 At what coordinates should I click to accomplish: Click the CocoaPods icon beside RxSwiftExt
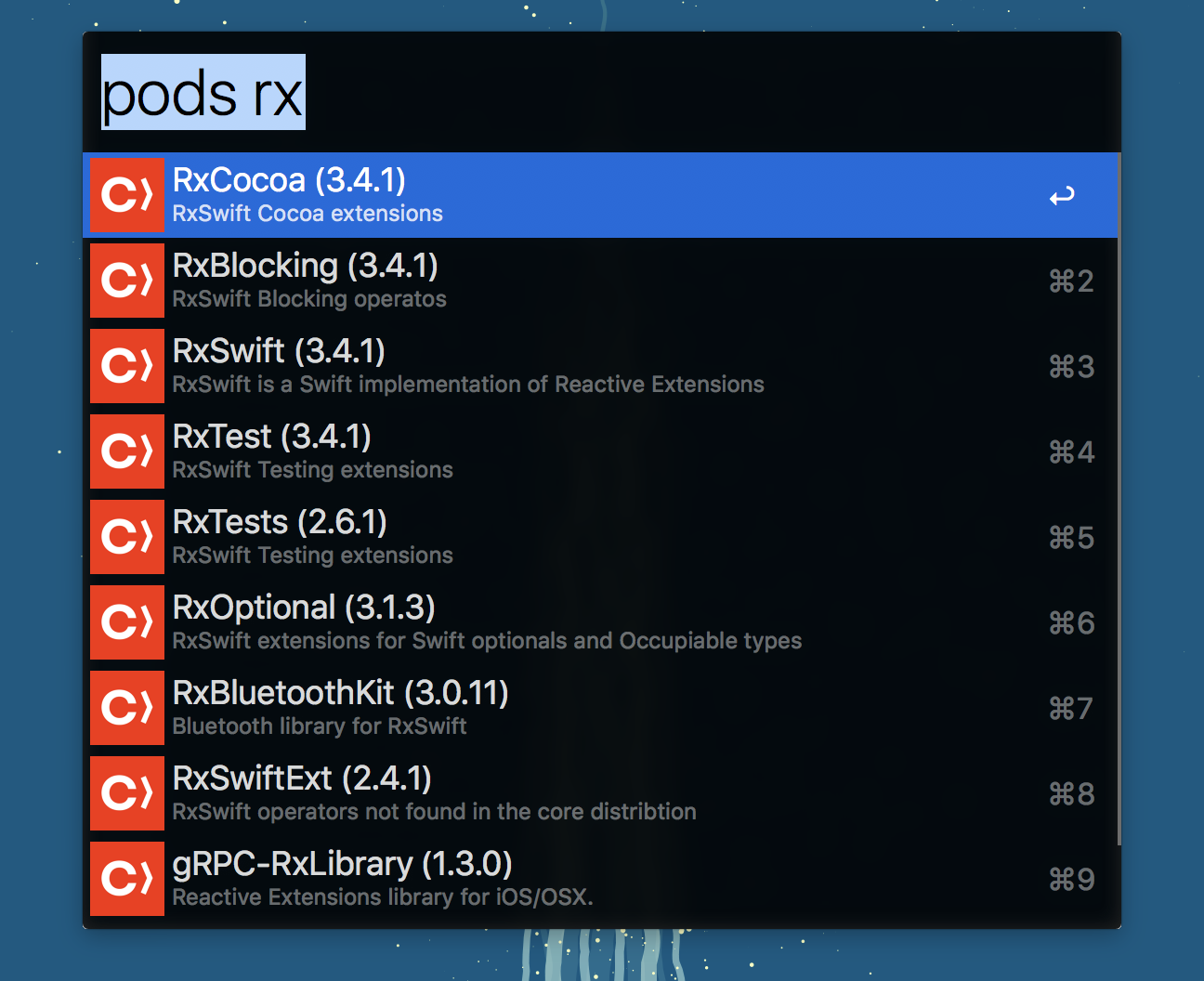point(127,793)
